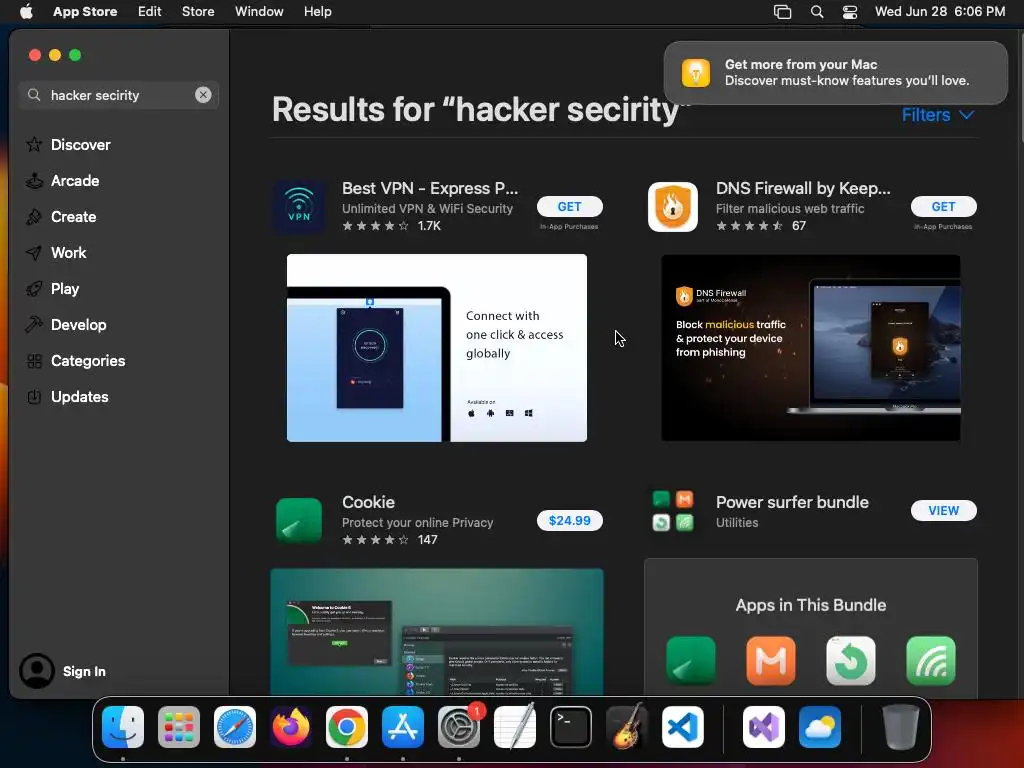Viewport: 1024px width, 768px height.
Task: Buy Cookie for $24.99
Action: point(569,520)
